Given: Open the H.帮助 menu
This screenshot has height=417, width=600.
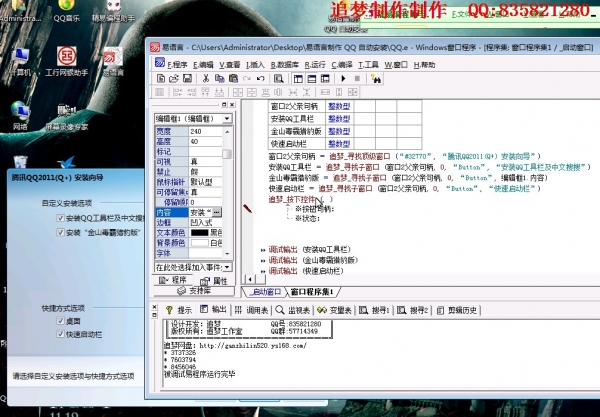Looking at the screenshot, I should pyautogui.click(x=424, y=65).
